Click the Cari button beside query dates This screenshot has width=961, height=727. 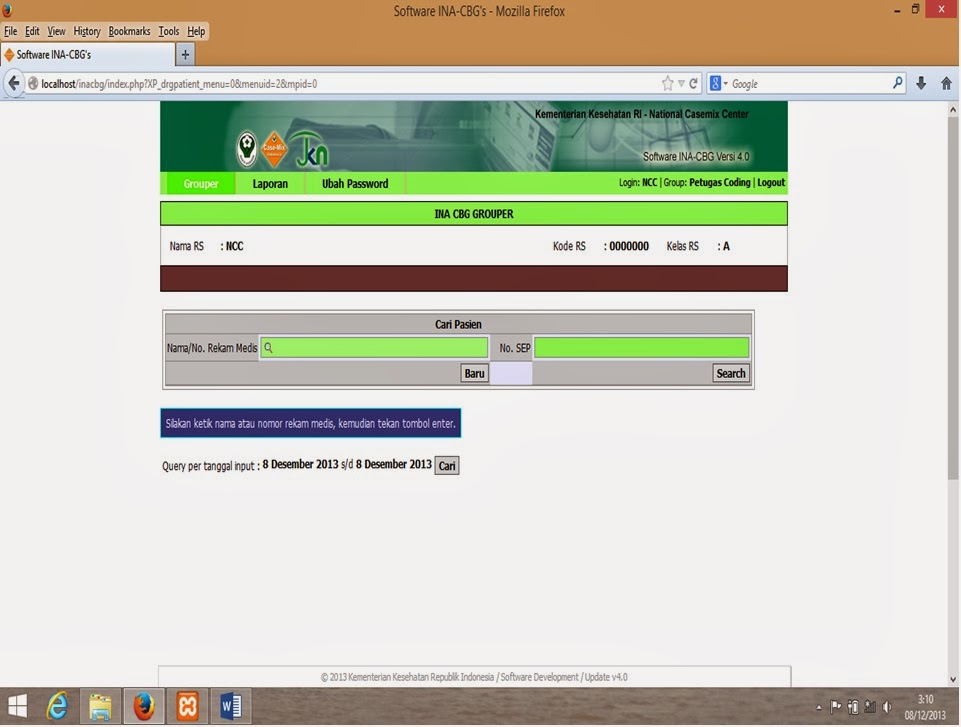click(446, 465)
